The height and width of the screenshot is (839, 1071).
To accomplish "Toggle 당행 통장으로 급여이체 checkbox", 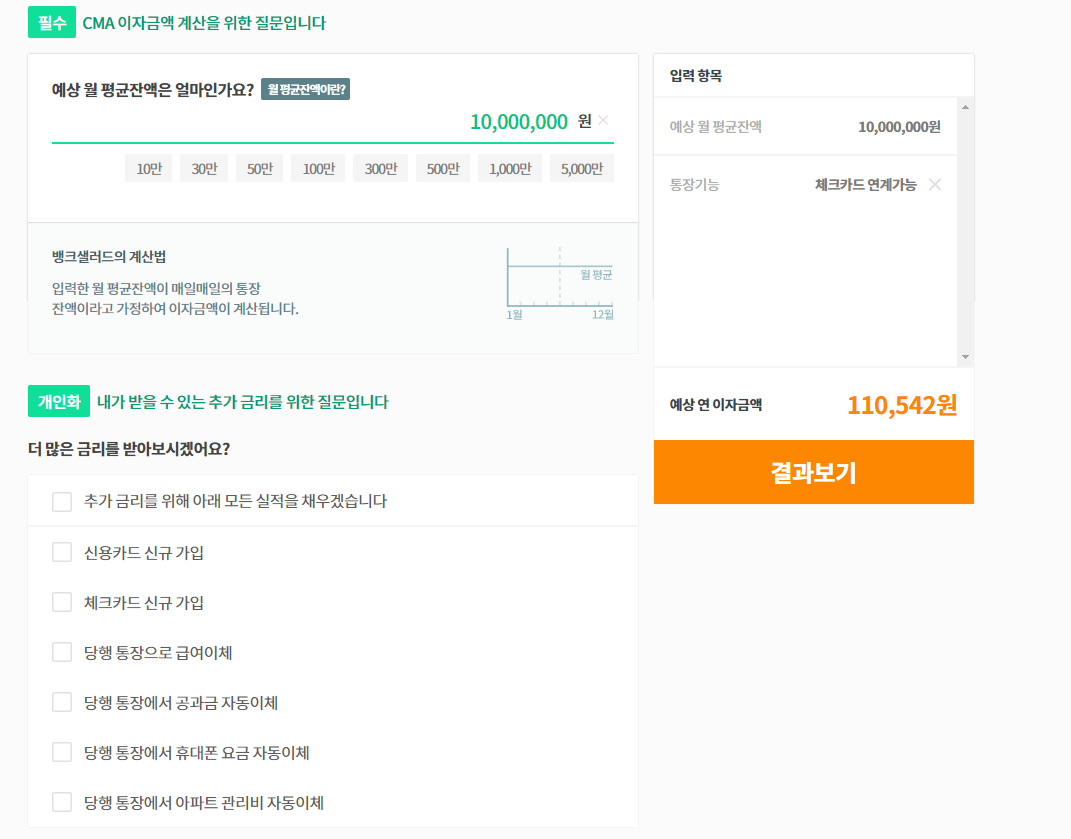I will (x=62, y=652).
